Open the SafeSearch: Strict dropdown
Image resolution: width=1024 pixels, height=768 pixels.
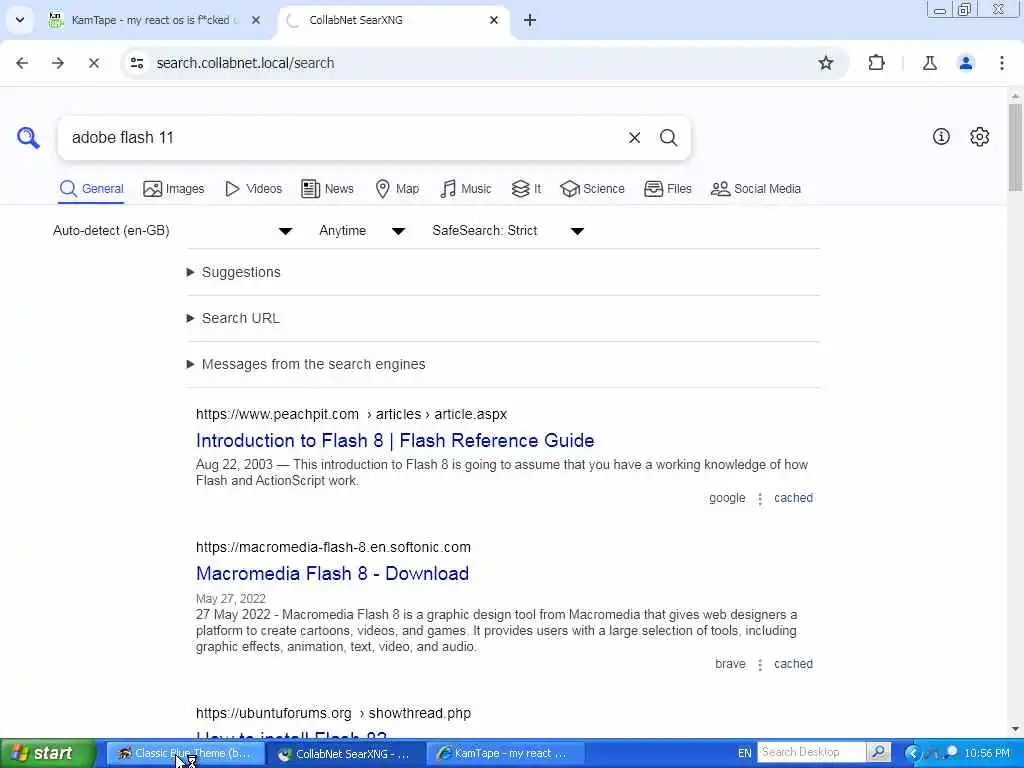tap(508, 231)
